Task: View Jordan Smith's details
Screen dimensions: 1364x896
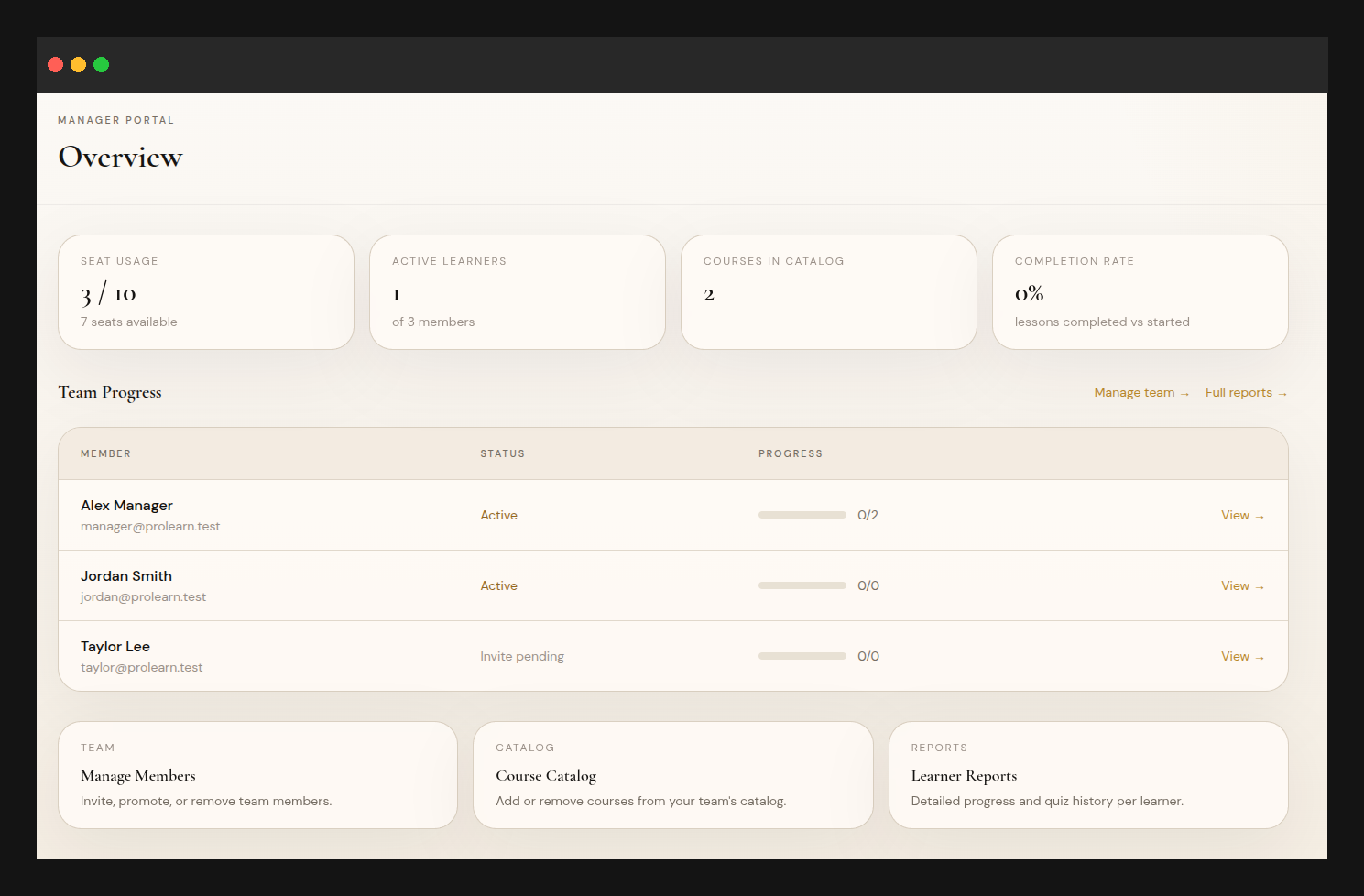Action: (1241, 585)
